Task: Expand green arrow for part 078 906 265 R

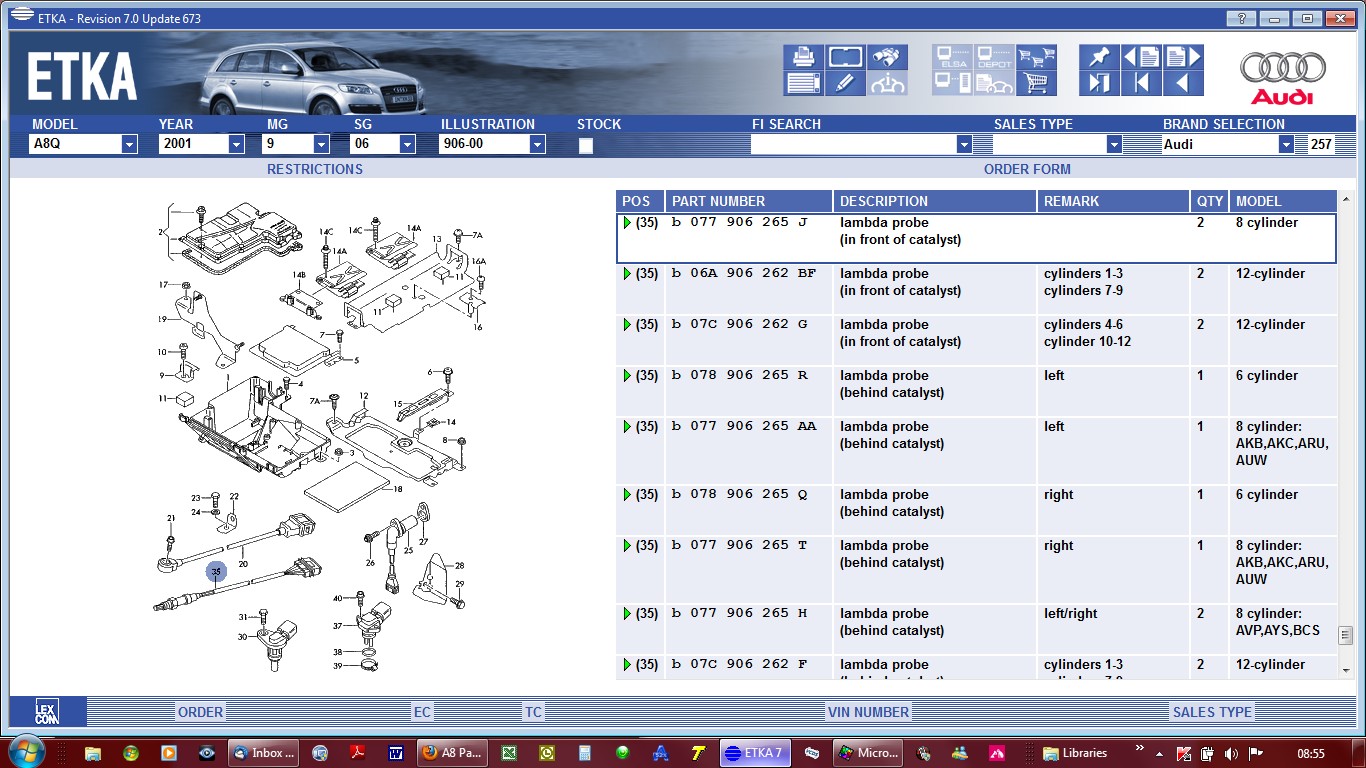Action: click(x=627, y=375)
